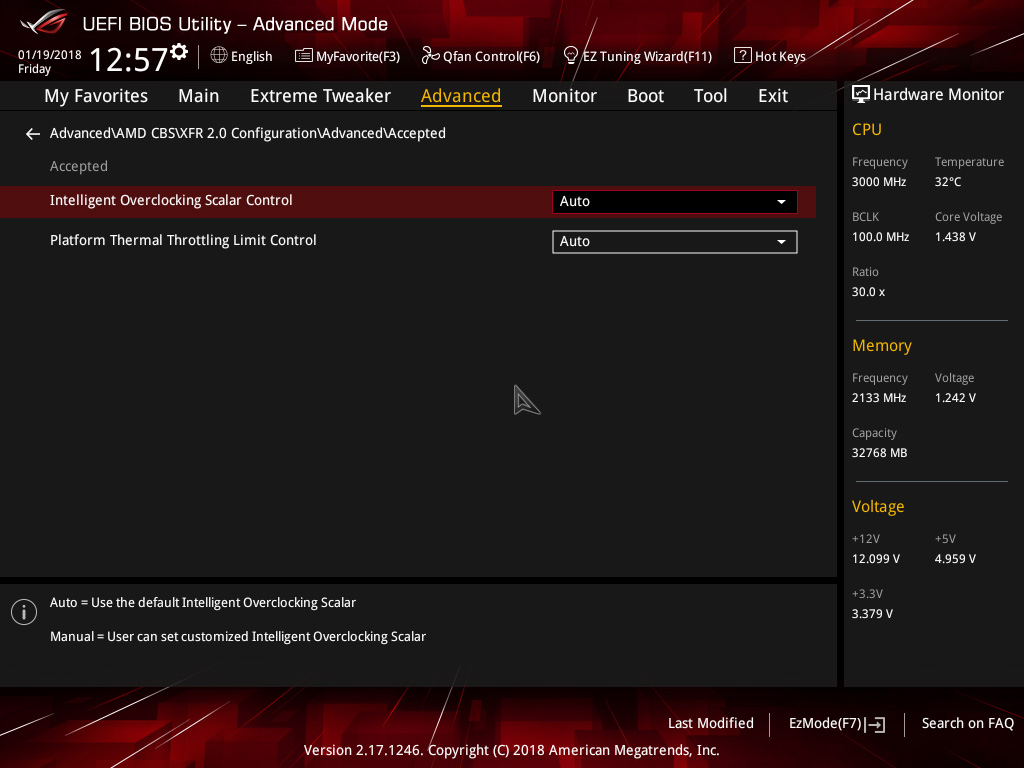
Task: Click +12V reading 12.099 V
Action: [876, 559]
